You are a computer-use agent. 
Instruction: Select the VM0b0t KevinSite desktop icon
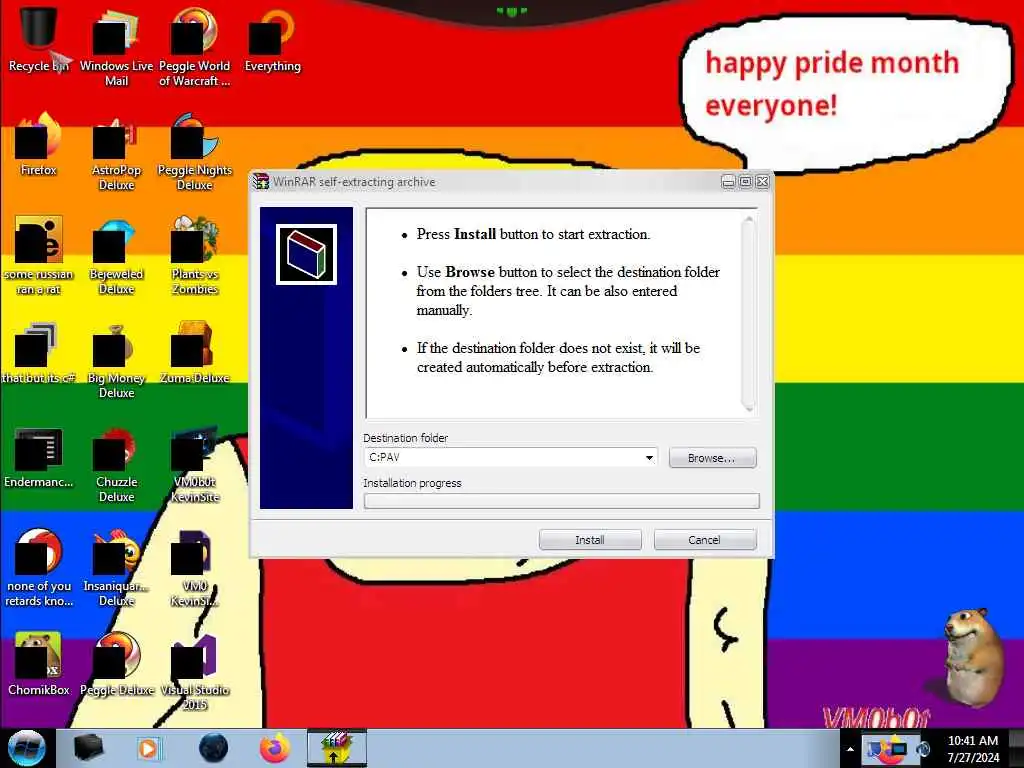click(x=195, y=465)
